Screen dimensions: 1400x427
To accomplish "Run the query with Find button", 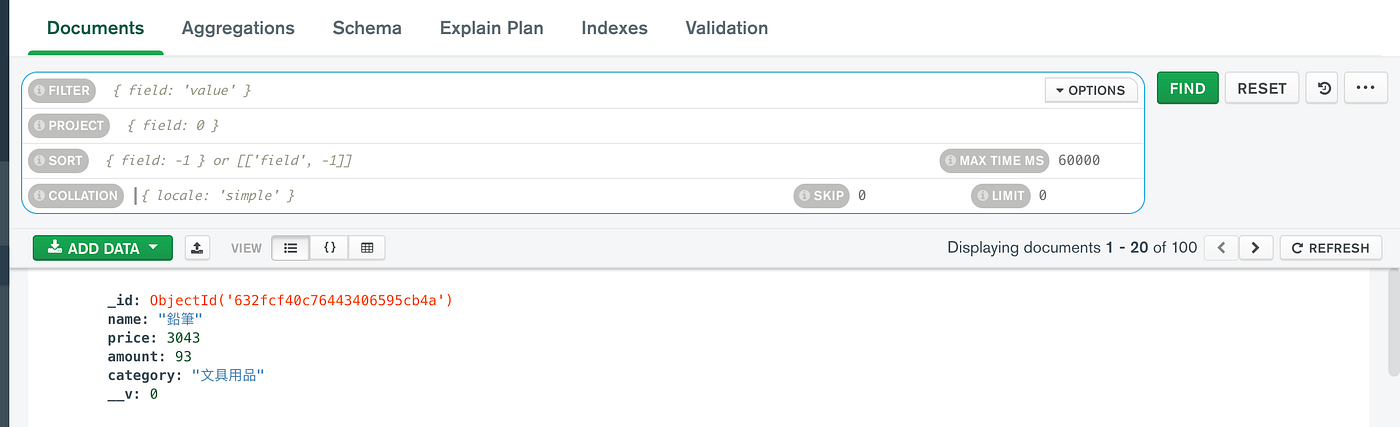I will [1187, 88].
